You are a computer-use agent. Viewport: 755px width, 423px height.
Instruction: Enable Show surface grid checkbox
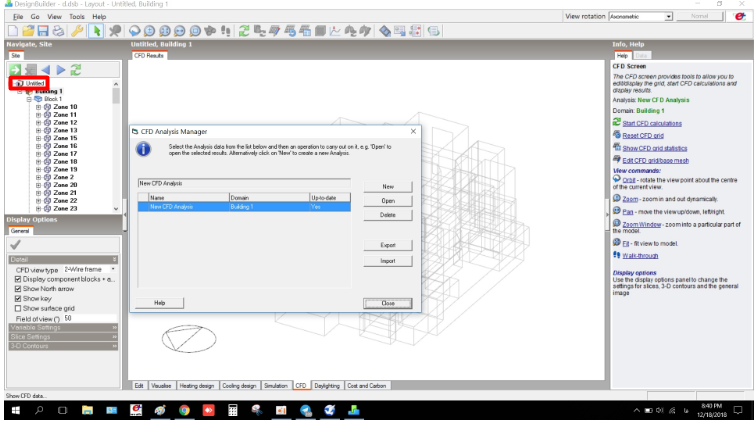coord(18,308)
